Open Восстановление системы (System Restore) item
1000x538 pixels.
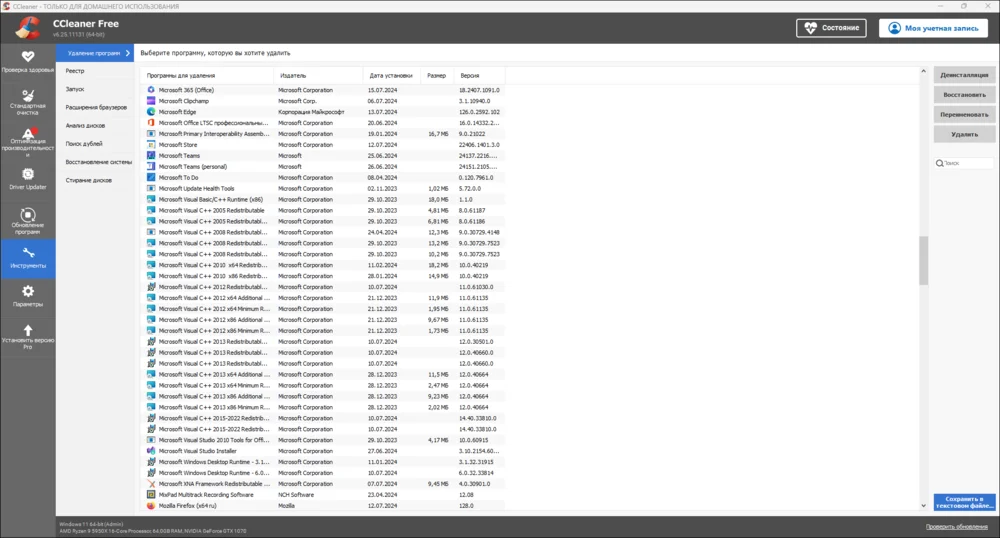point(98,162)
